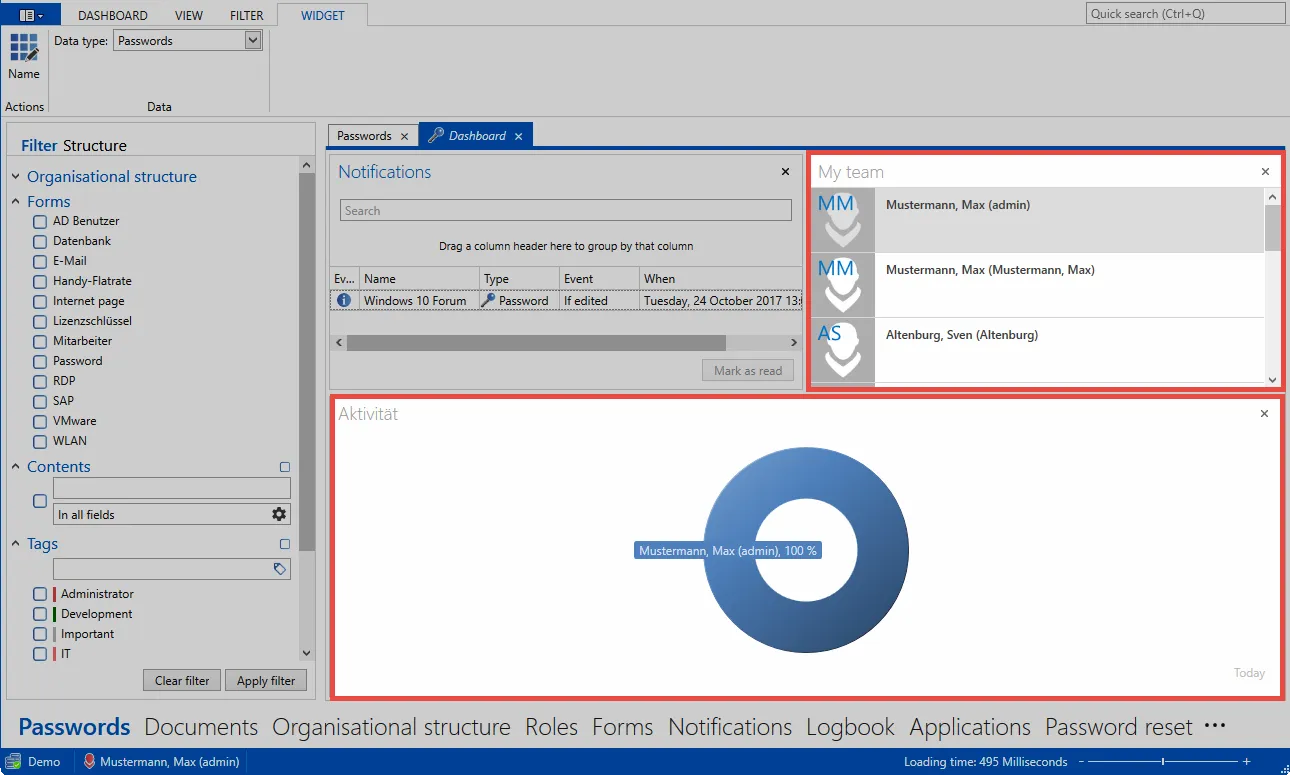Screen dimensions: 1290x775
Task: Click the Apply filter button
Action: coord(266,680)
